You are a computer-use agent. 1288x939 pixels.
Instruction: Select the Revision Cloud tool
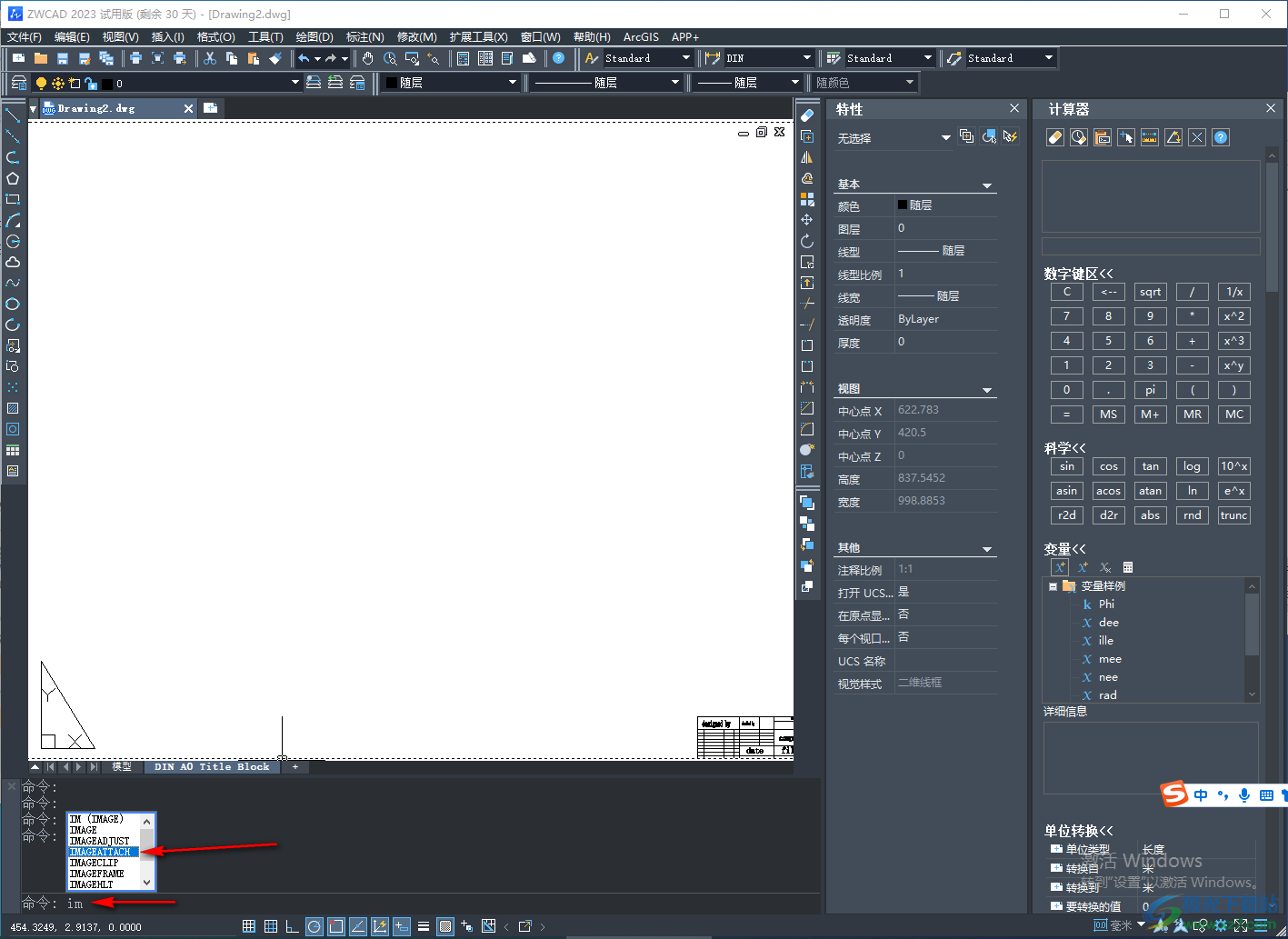click(13, 262)
